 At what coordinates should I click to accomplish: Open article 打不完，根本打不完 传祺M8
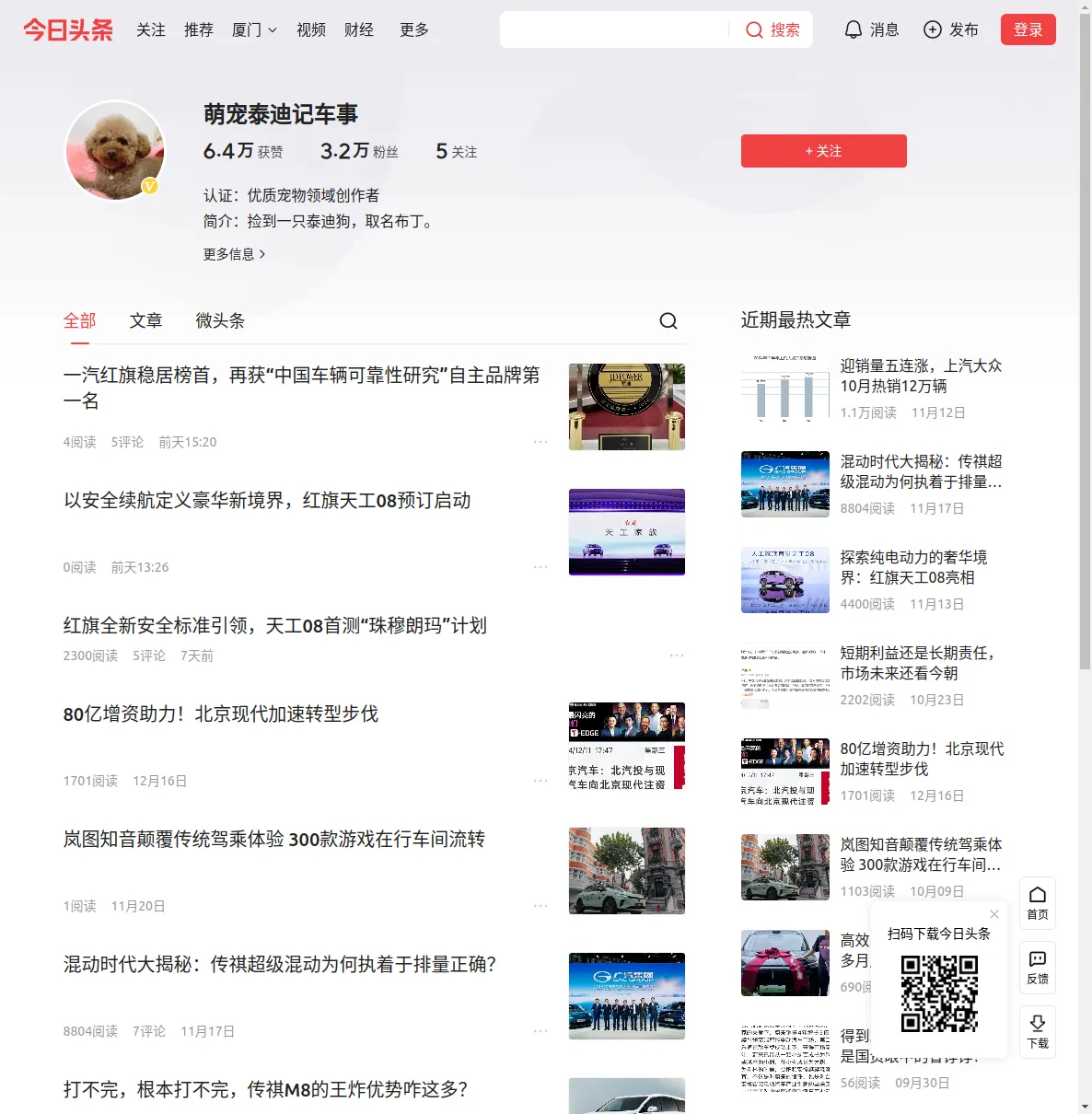[x=265, y=1089]
